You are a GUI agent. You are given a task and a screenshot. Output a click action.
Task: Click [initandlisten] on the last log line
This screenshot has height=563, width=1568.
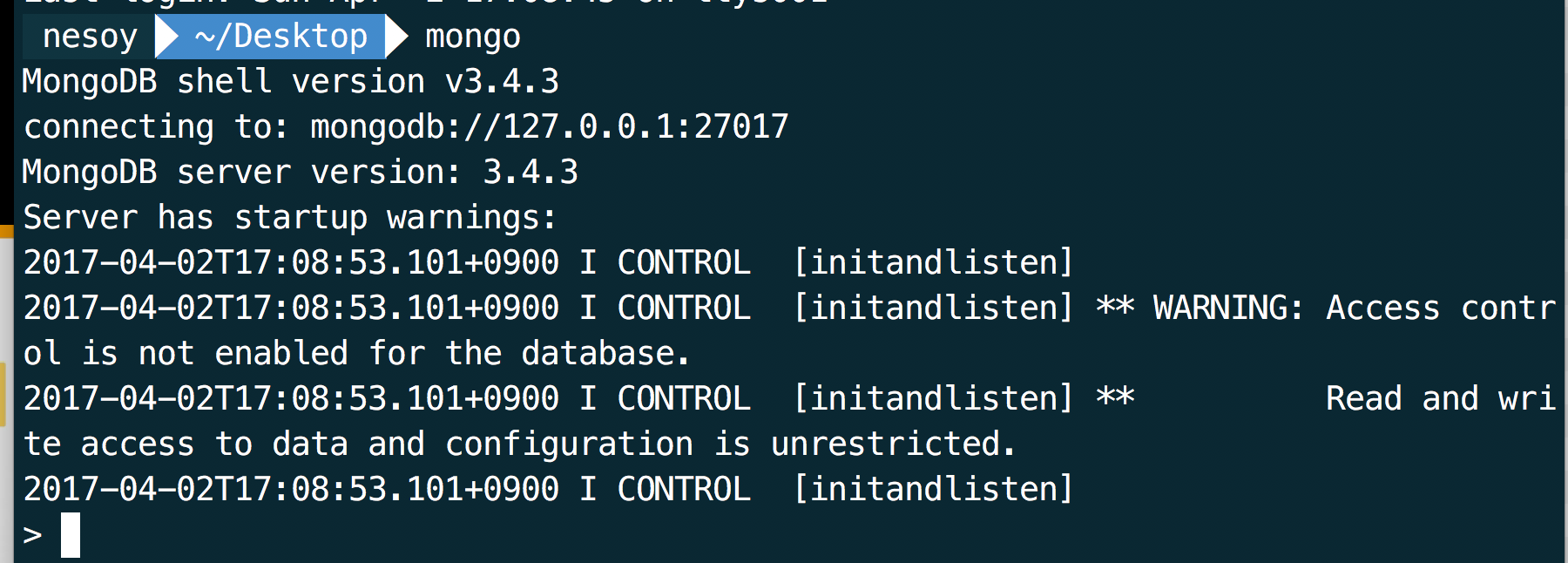point(933,490)
